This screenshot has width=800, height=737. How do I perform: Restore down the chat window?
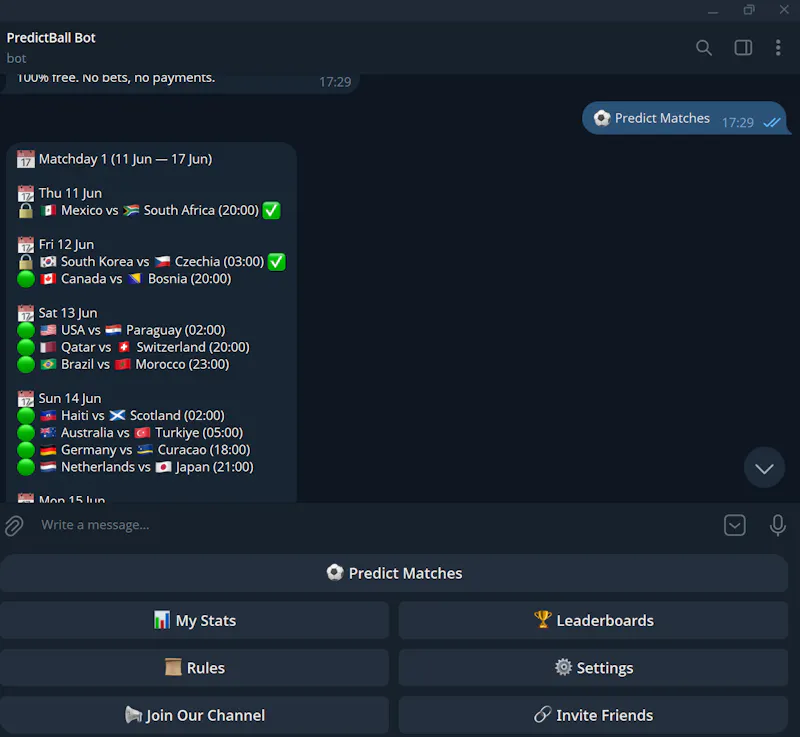point(748,10)
